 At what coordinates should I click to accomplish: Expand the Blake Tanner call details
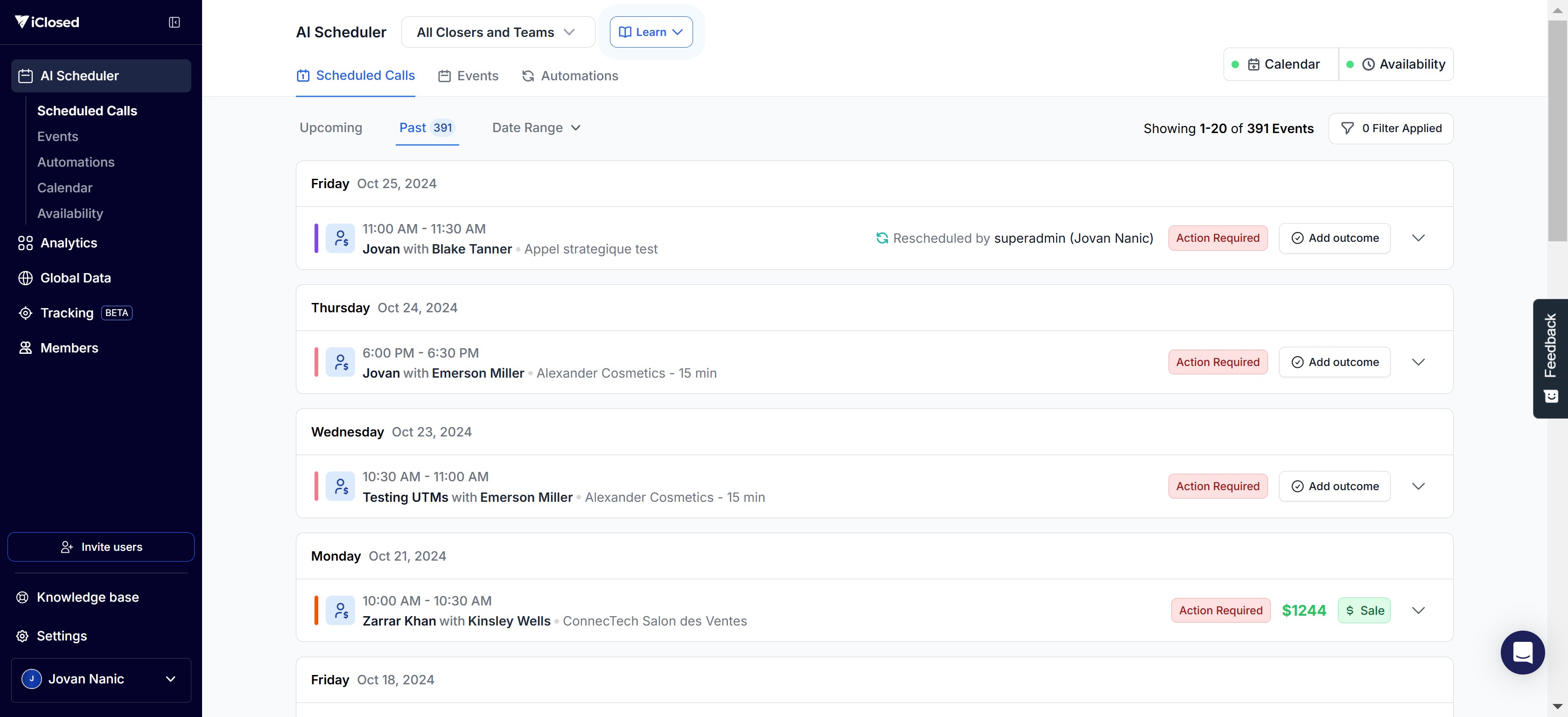point(1418,238)
